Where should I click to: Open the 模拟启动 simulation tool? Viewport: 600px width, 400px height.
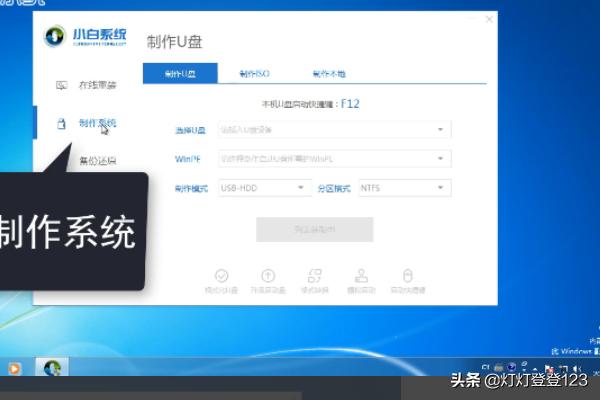pyautogui.click(x=361, y=281)
